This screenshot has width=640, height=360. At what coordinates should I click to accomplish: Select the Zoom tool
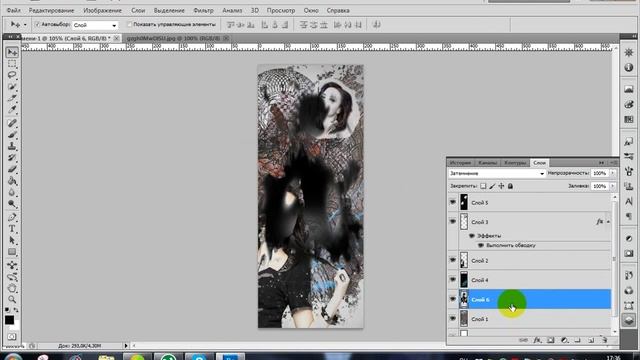click(x=12, y=300)
